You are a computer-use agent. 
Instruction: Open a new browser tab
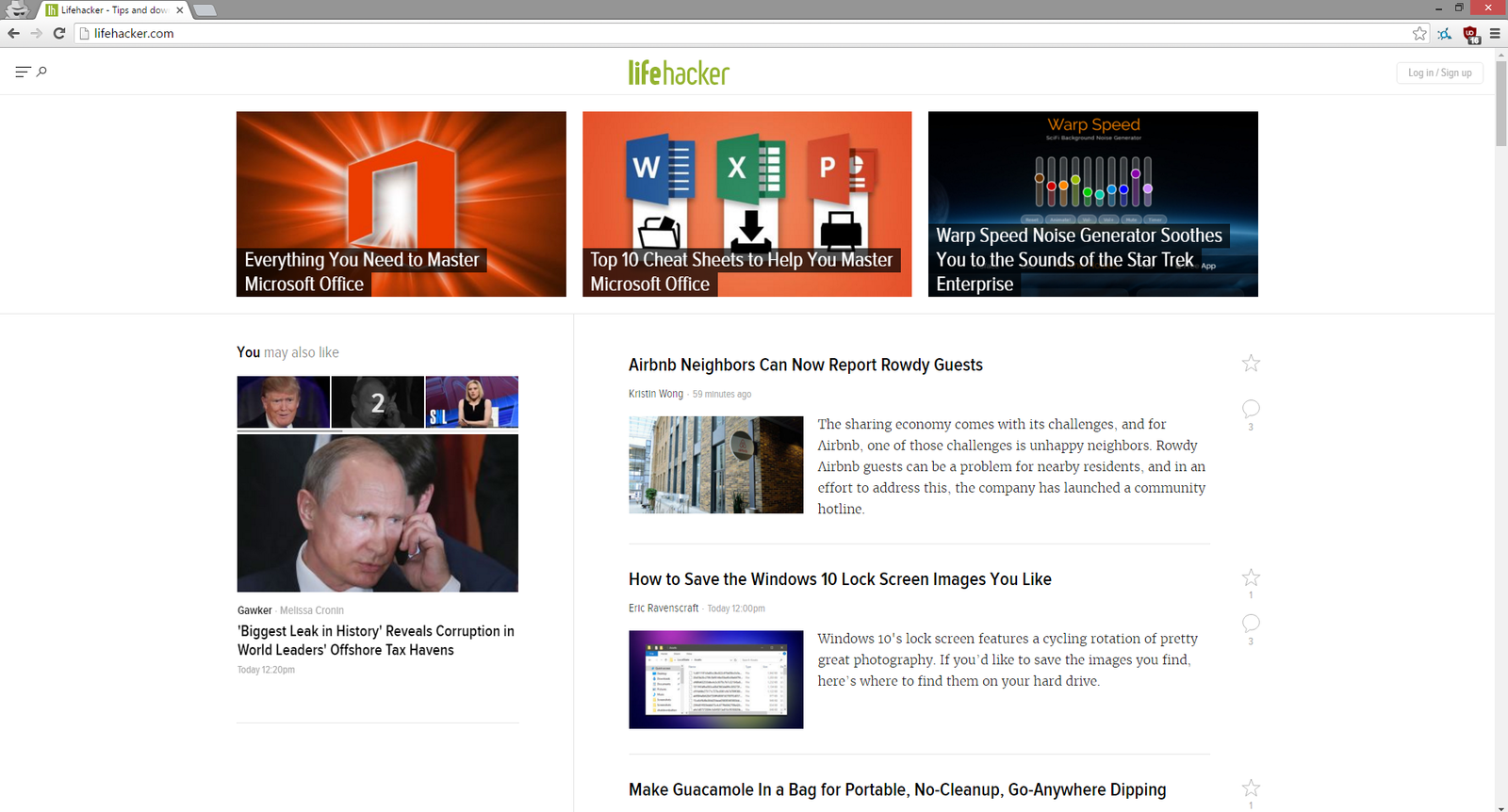[205, 10]
